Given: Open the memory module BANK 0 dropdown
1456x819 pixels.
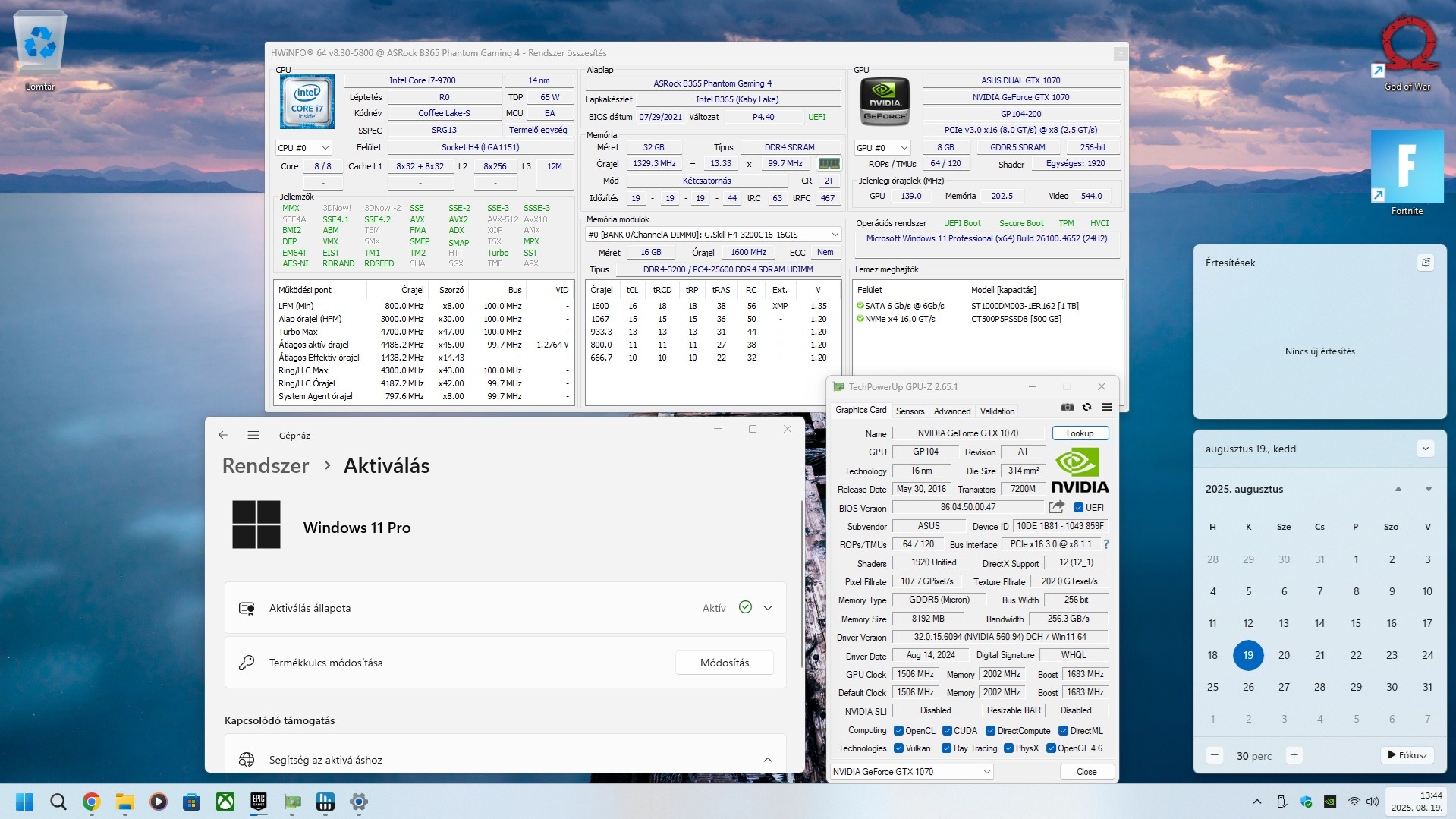Looking at the screenshot, I should [713, 235].
